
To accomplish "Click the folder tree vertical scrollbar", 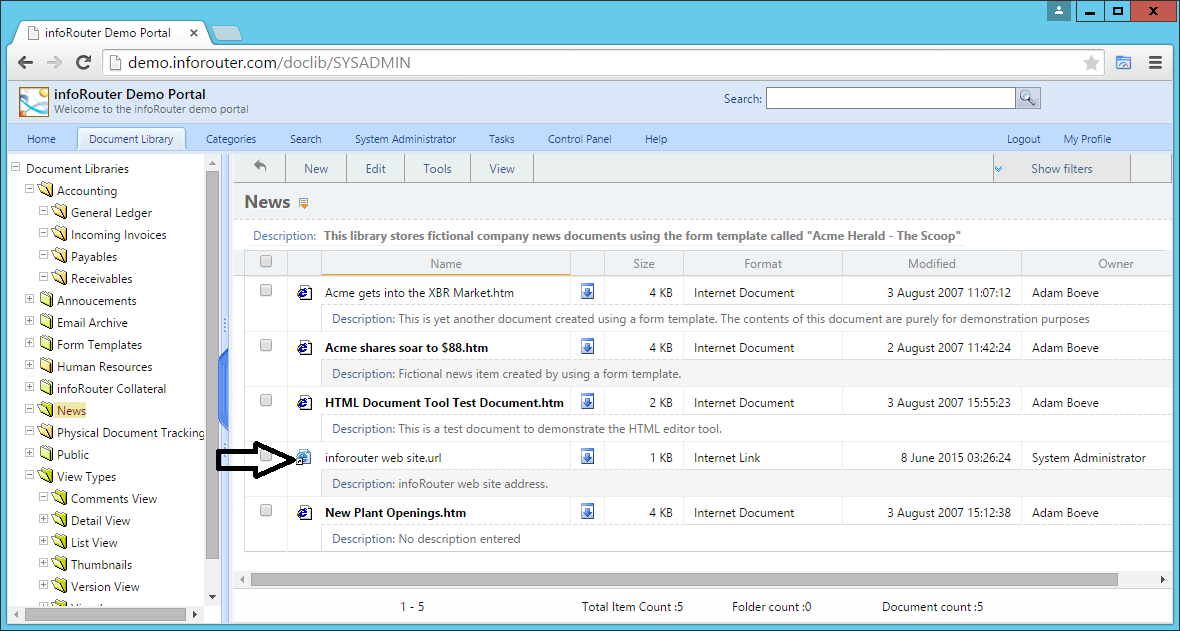I will (x=212, y=365).
